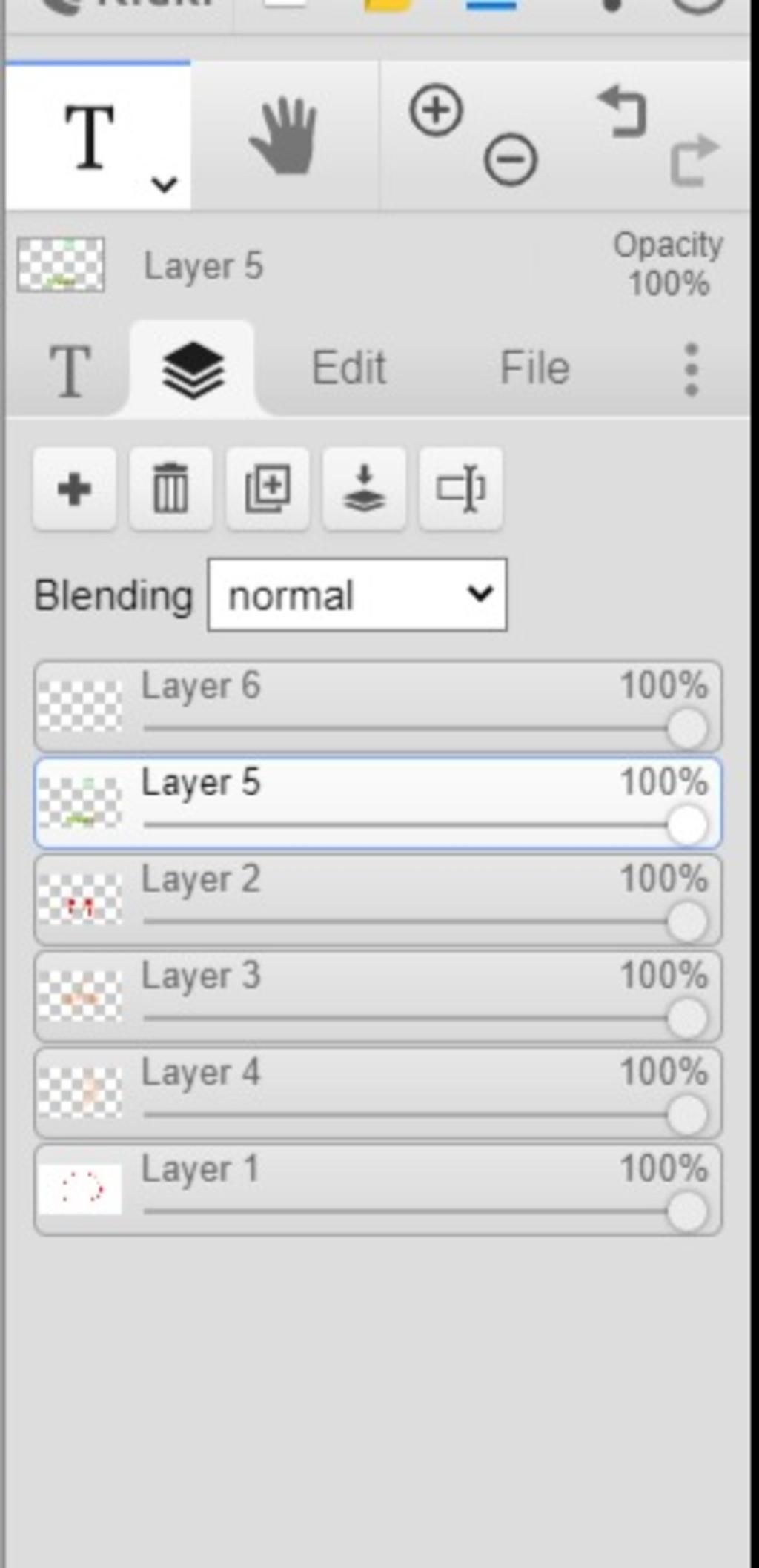Open the three-dot more options menu
This screenshot has width=759, height=1568.
(x=692, y=369)
